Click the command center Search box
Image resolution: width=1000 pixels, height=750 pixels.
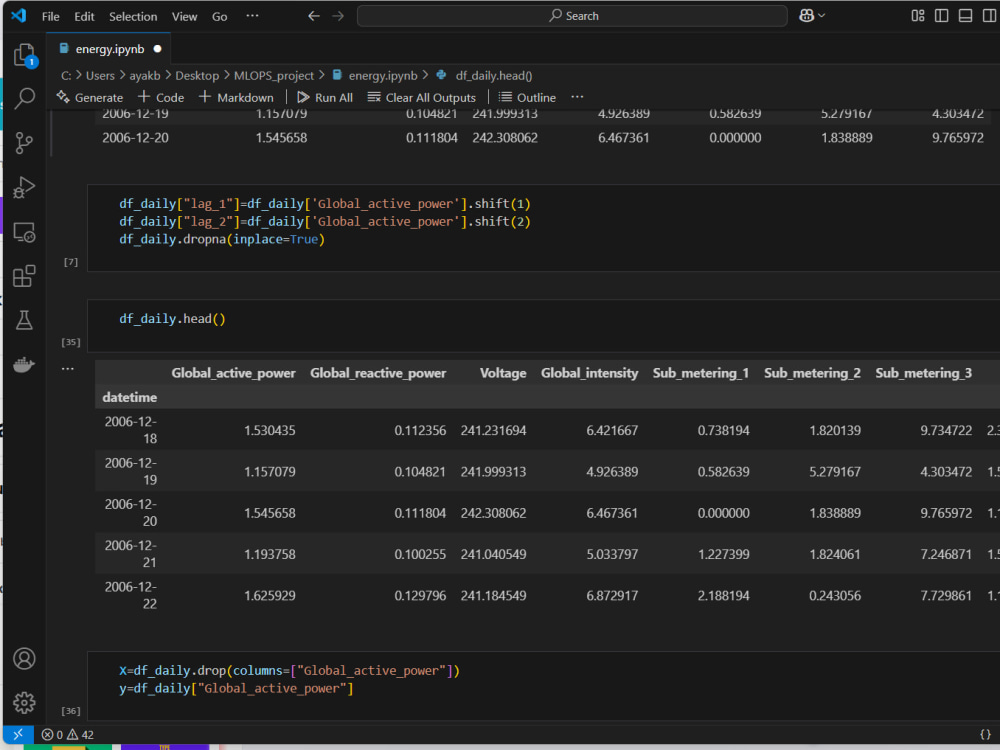(x=572, y=16)
